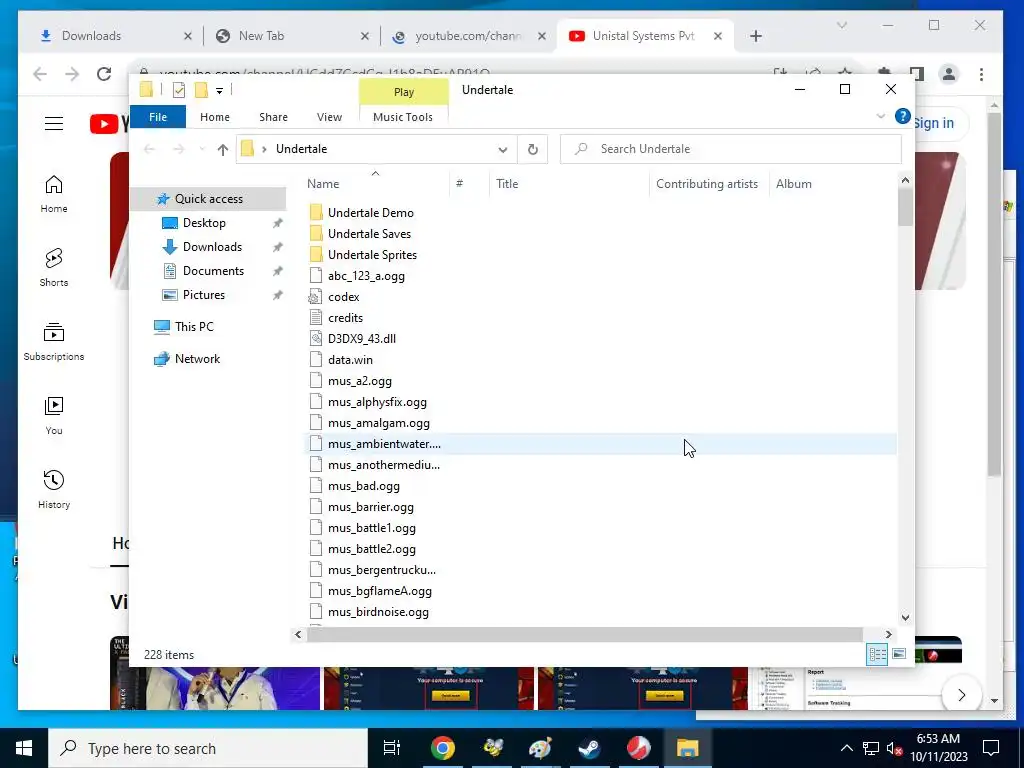Image resolution: width=1024 pixels, height=768 pixels.
Task: Open Chrome's three-dot menu
Action: pyautogui.click(x=981, y=74)
